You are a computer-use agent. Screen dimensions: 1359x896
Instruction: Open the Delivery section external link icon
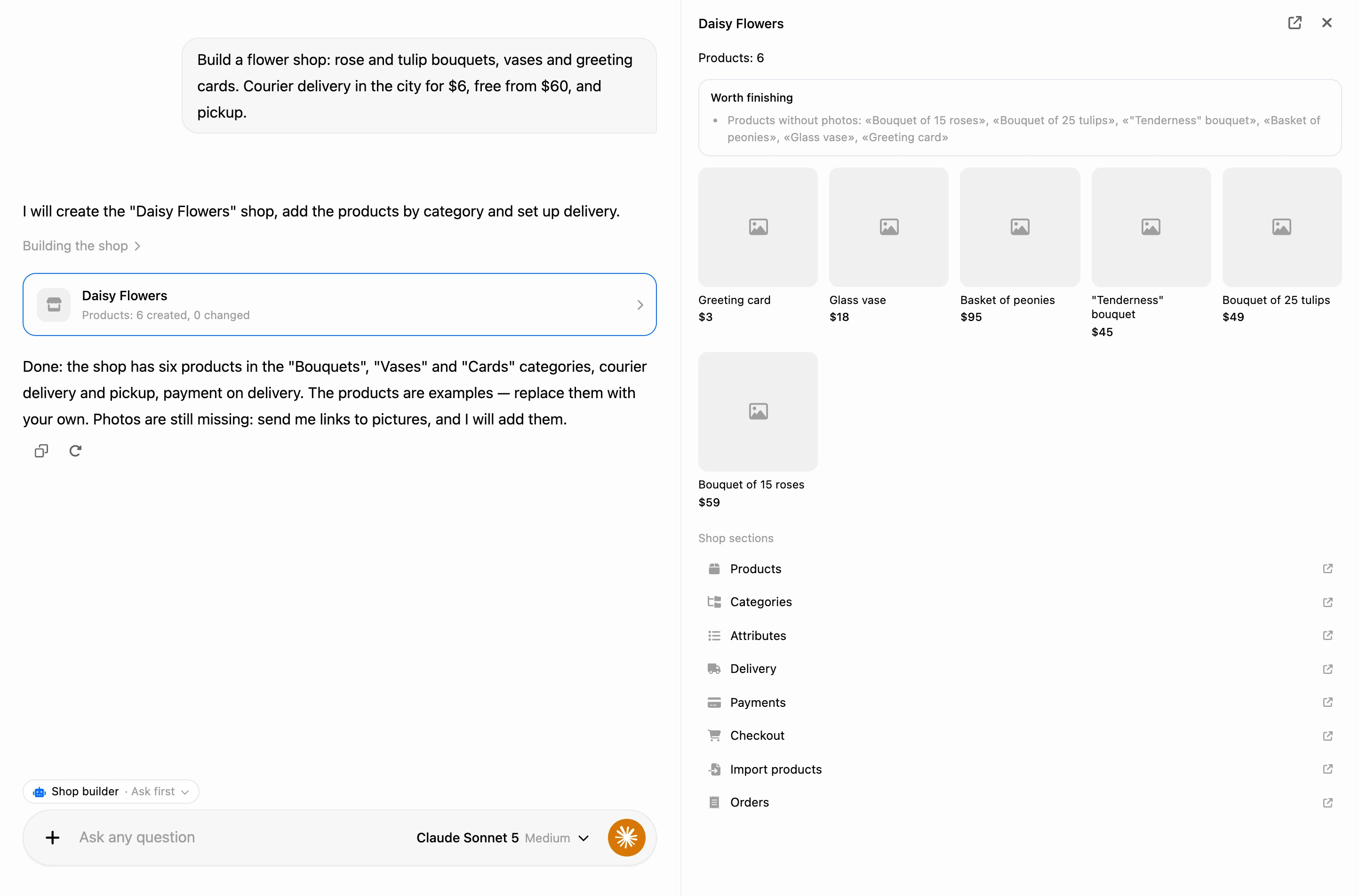click(1327, 669)
